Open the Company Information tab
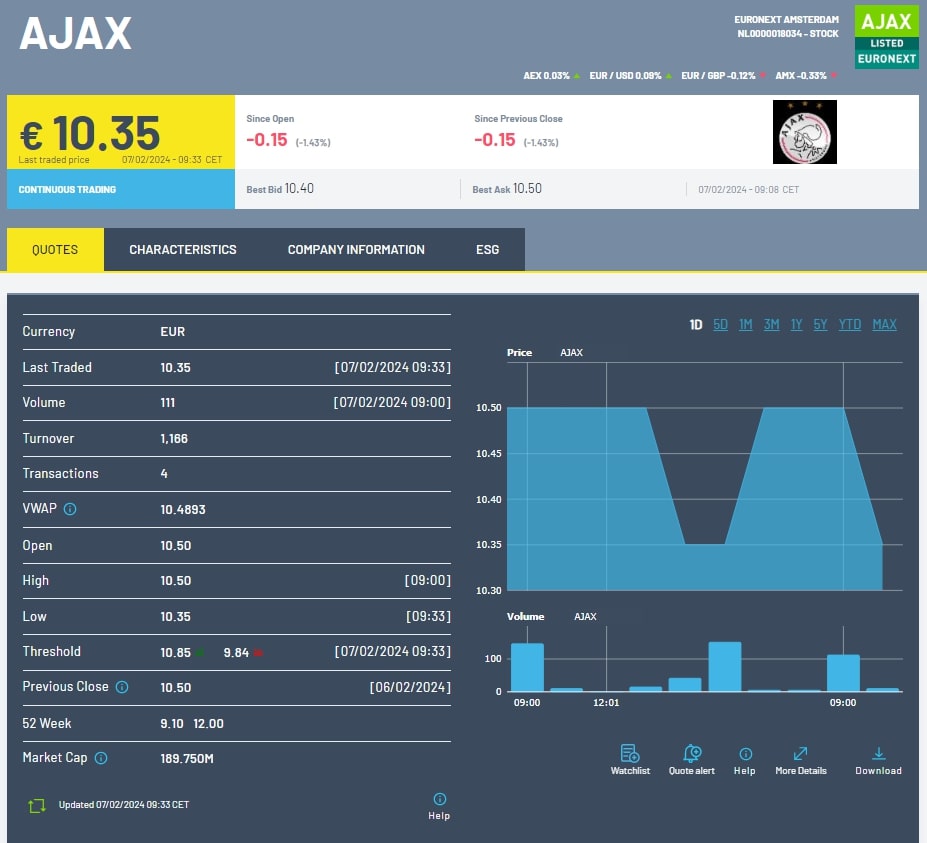927x843 pixels. tap(356, 249)
